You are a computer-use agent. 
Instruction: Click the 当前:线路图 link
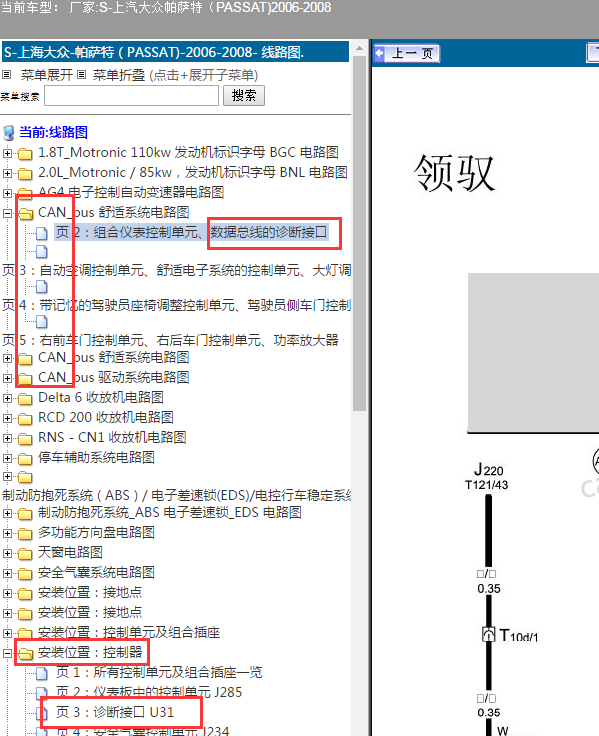tap(54, 132)
